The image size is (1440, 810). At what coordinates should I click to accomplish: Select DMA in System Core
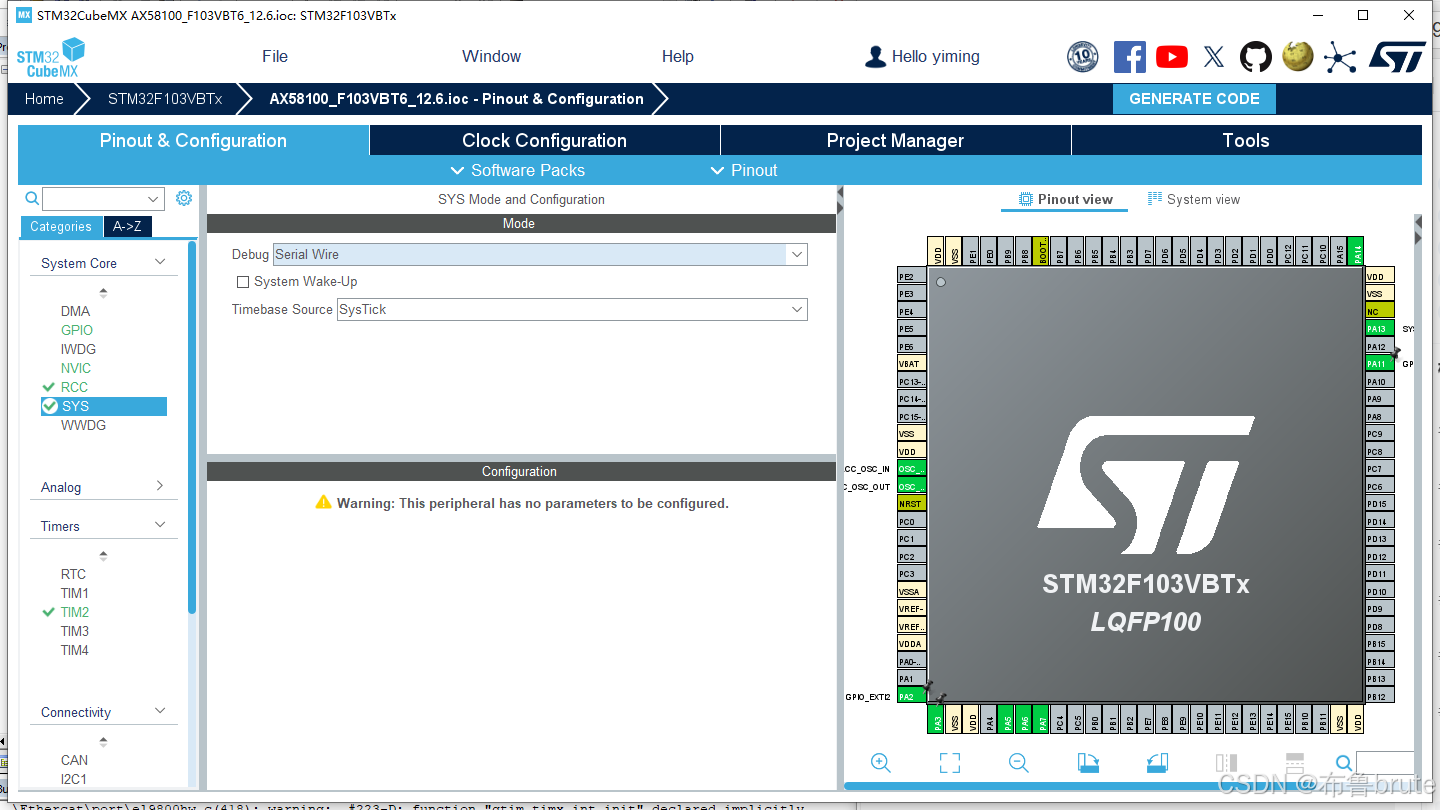[75, 311]
